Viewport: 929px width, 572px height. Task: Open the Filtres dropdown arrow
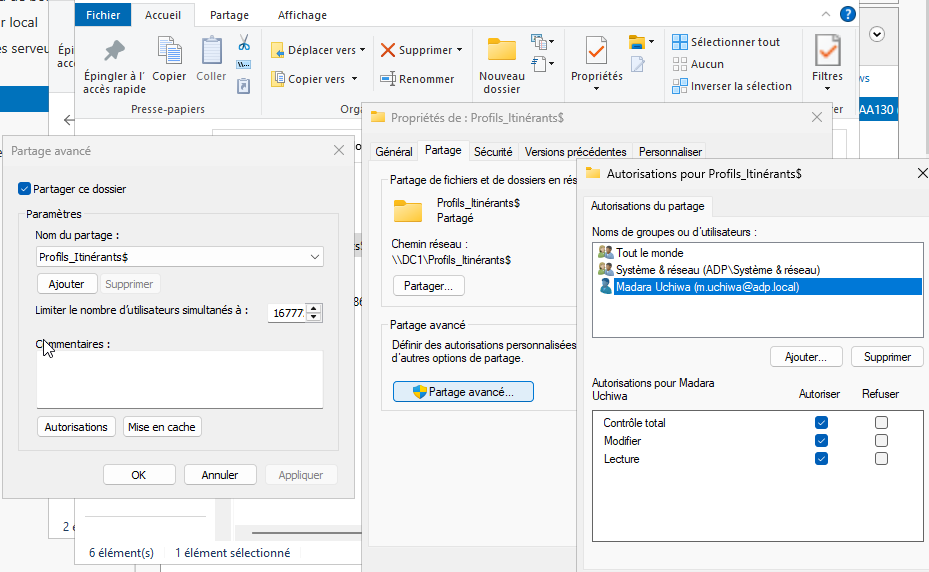tap(827, 89)
